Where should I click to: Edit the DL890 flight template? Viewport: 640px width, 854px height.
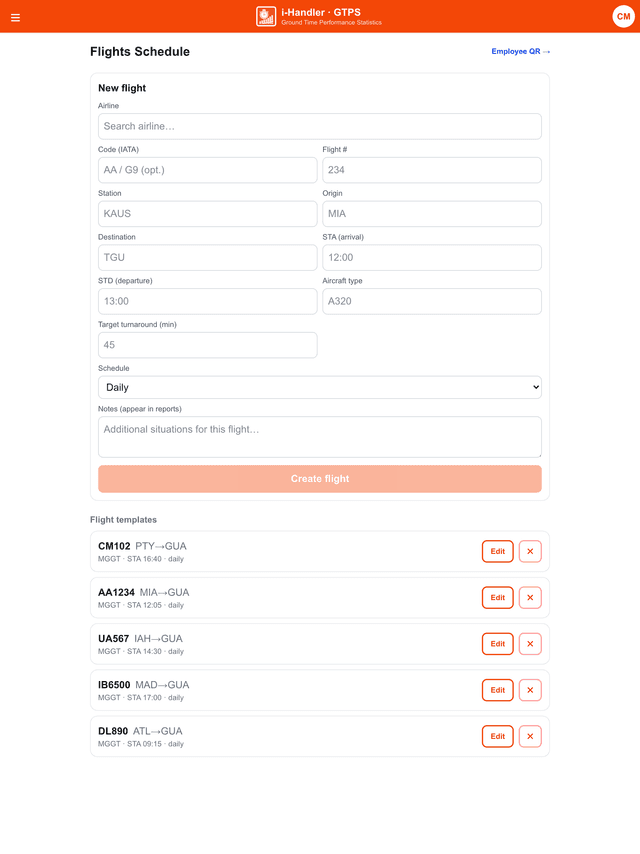click(x=497, y=736)
